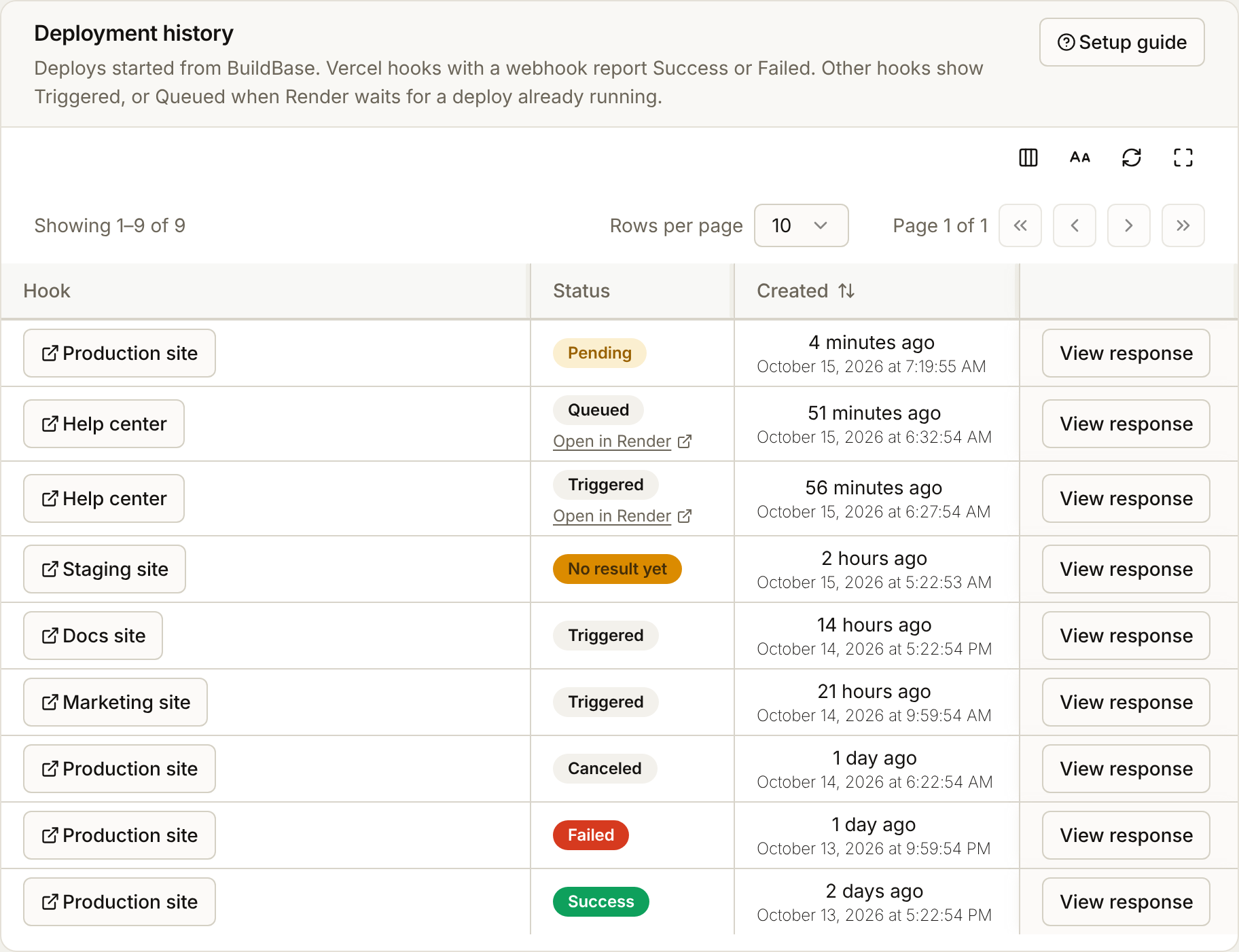Image resolution: width=1239 pixels, height=952 pixels.
Task: View response for the Queued deploy
Action: tap(1126, 424)
